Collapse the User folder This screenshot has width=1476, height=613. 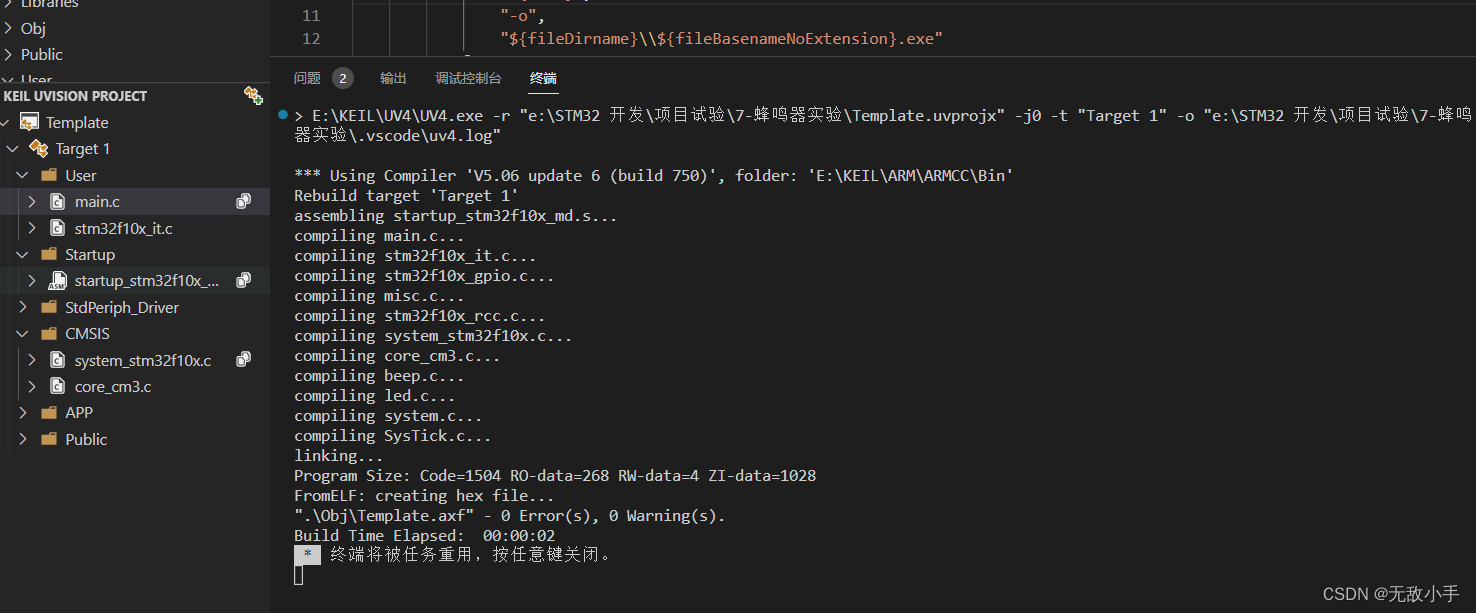pyautogui.click(x=23, y=175)
